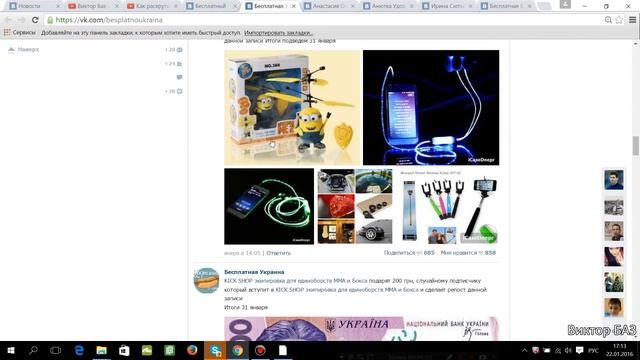Open Skype from the taskbar
Screen dimensions: 640x360
(215, 350)
